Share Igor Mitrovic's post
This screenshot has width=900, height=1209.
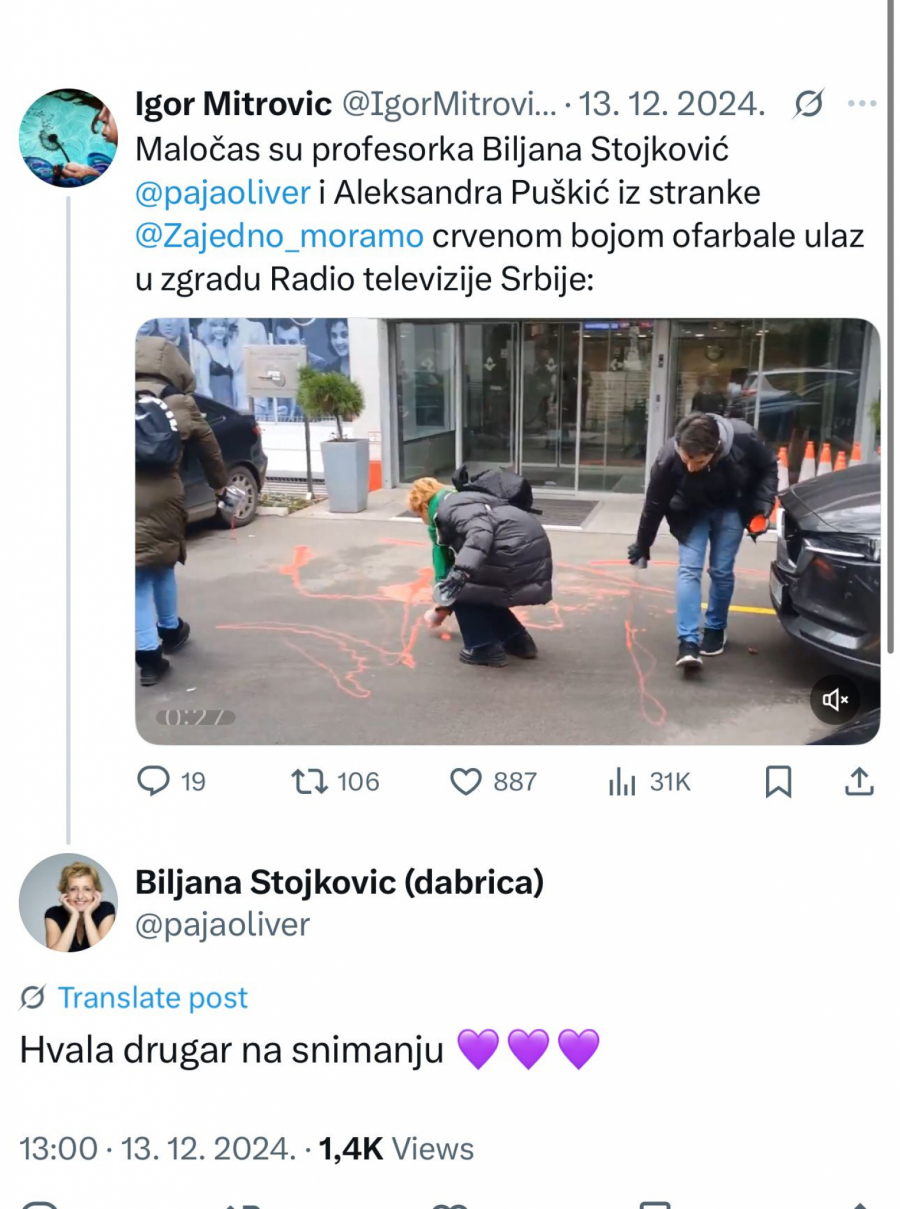[859, 781]
